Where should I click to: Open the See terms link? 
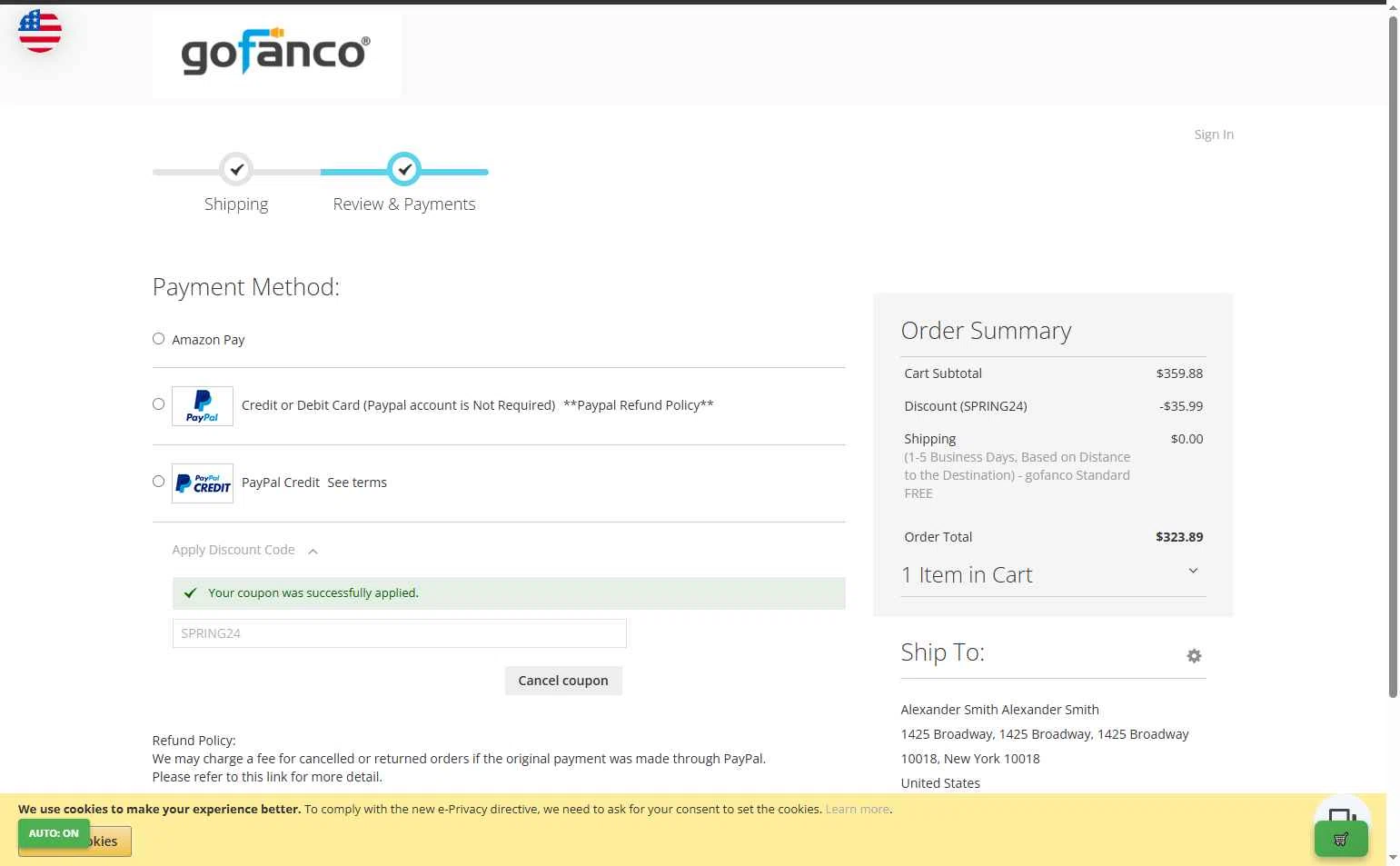(357, 483)
